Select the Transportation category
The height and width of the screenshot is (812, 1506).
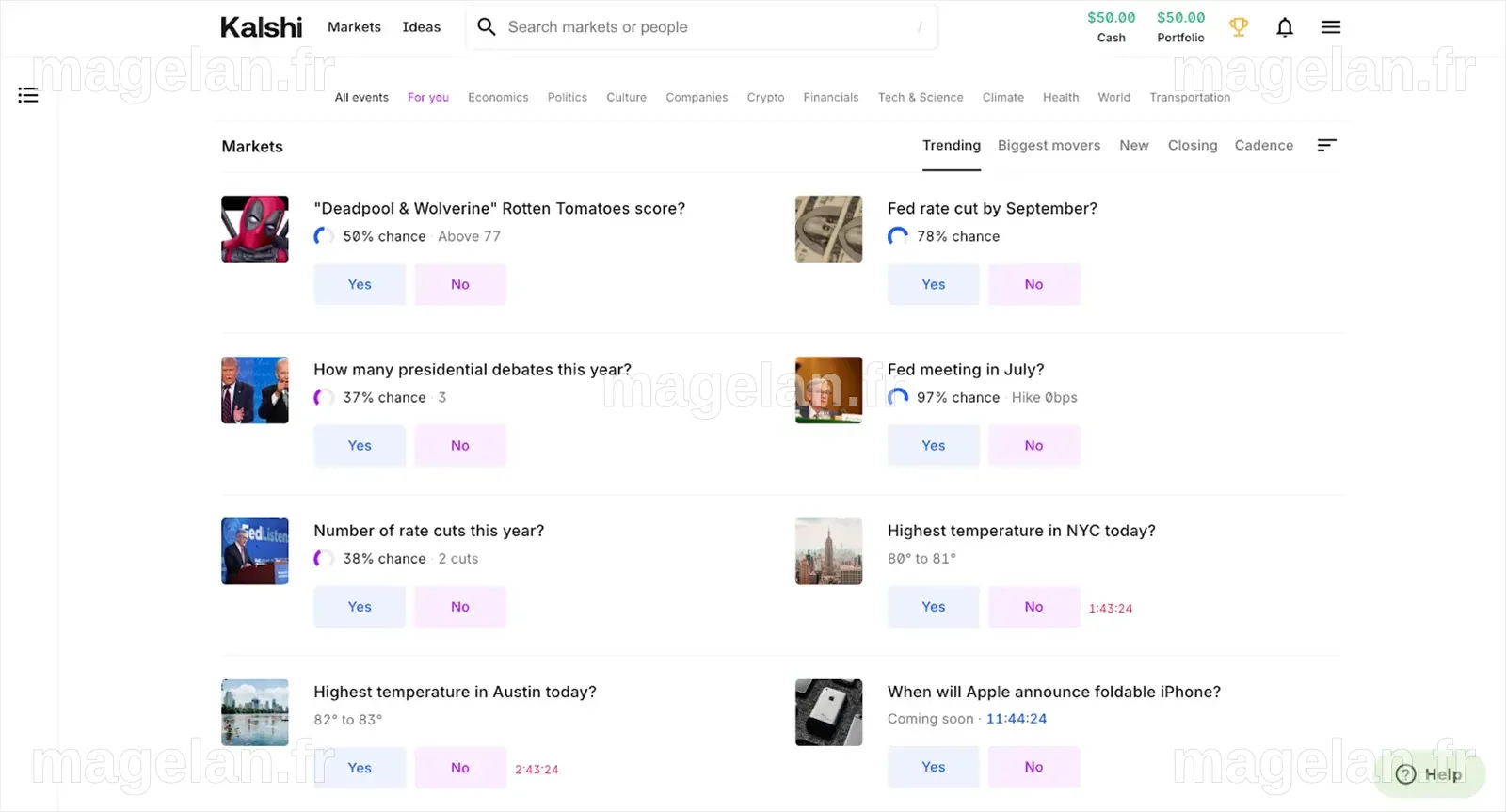[1190, 97]
